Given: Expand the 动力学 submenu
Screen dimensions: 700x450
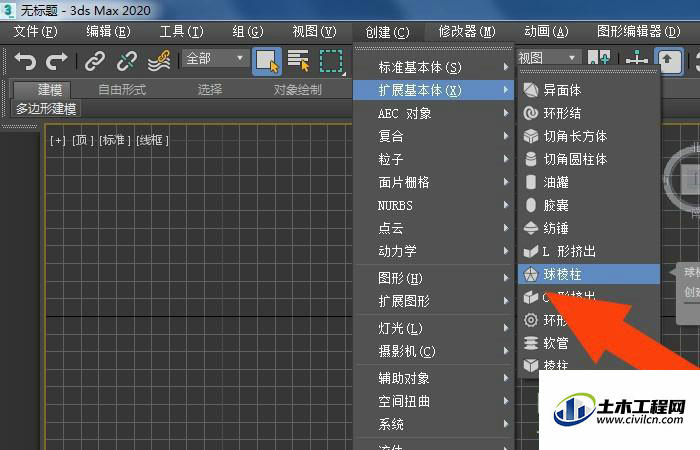Looking at the screenshot, I should pyautogui.click(x=433, y=251).
